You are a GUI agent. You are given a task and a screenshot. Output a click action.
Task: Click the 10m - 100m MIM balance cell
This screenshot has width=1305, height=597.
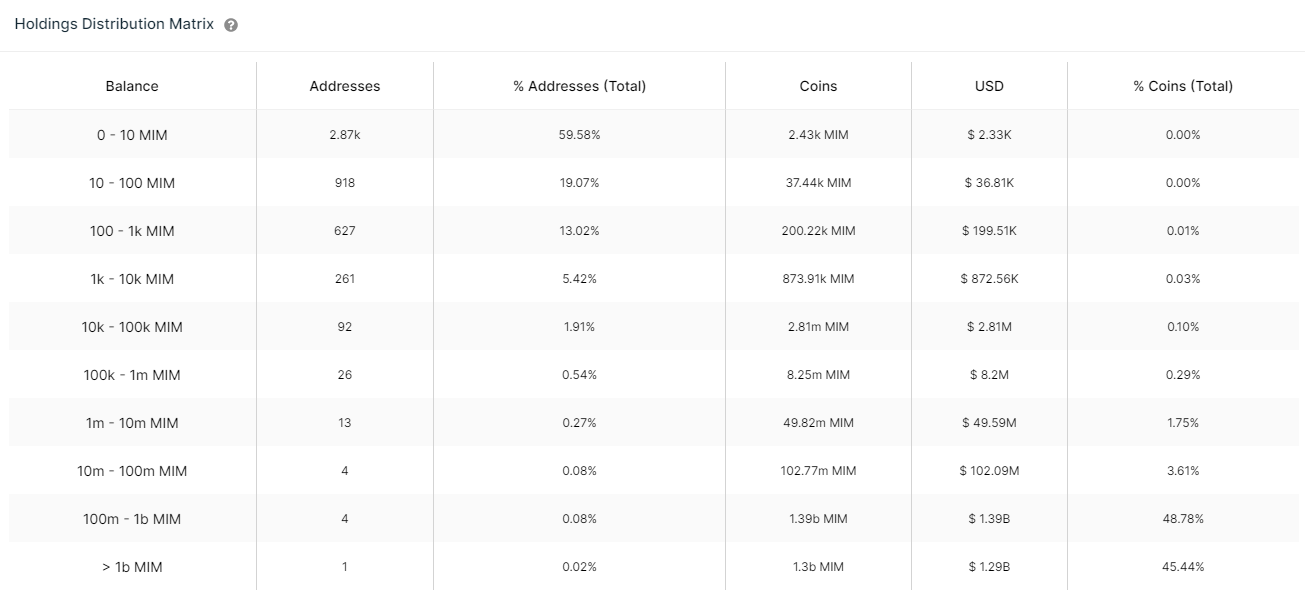132,471
